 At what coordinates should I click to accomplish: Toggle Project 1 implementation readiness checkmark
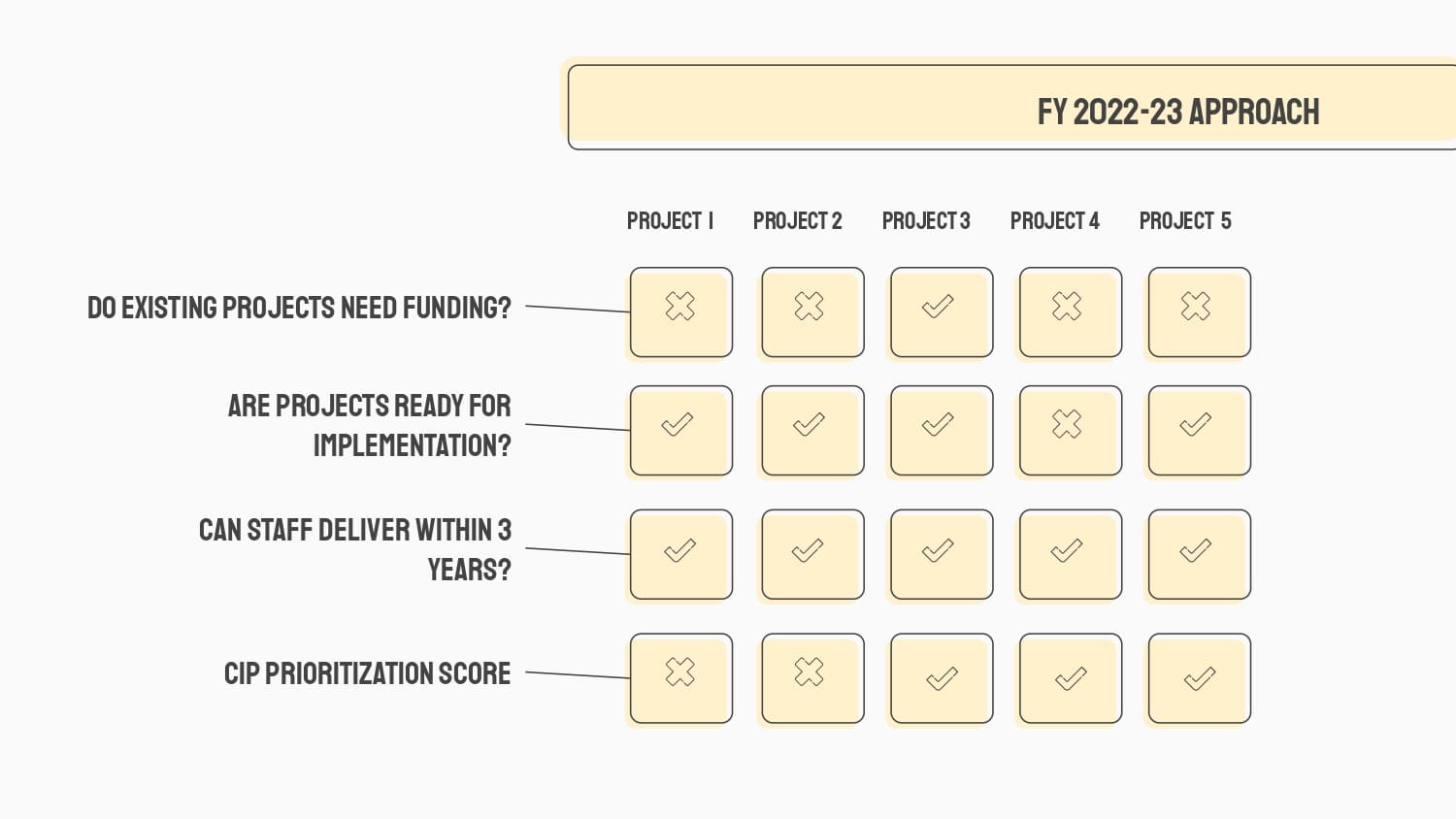click(x=678, y=424)
